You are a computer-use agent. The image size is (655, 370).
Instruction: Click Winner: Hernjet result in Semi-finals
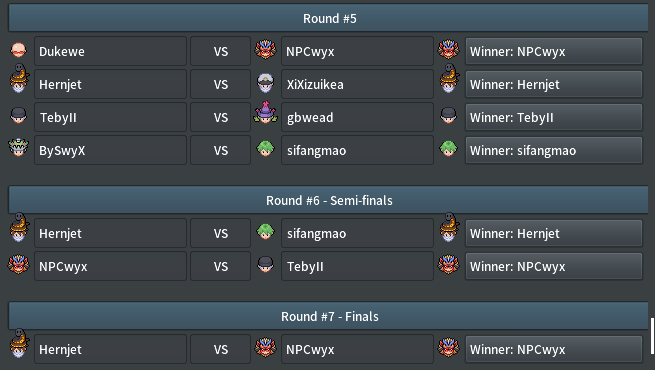point(553,233)
